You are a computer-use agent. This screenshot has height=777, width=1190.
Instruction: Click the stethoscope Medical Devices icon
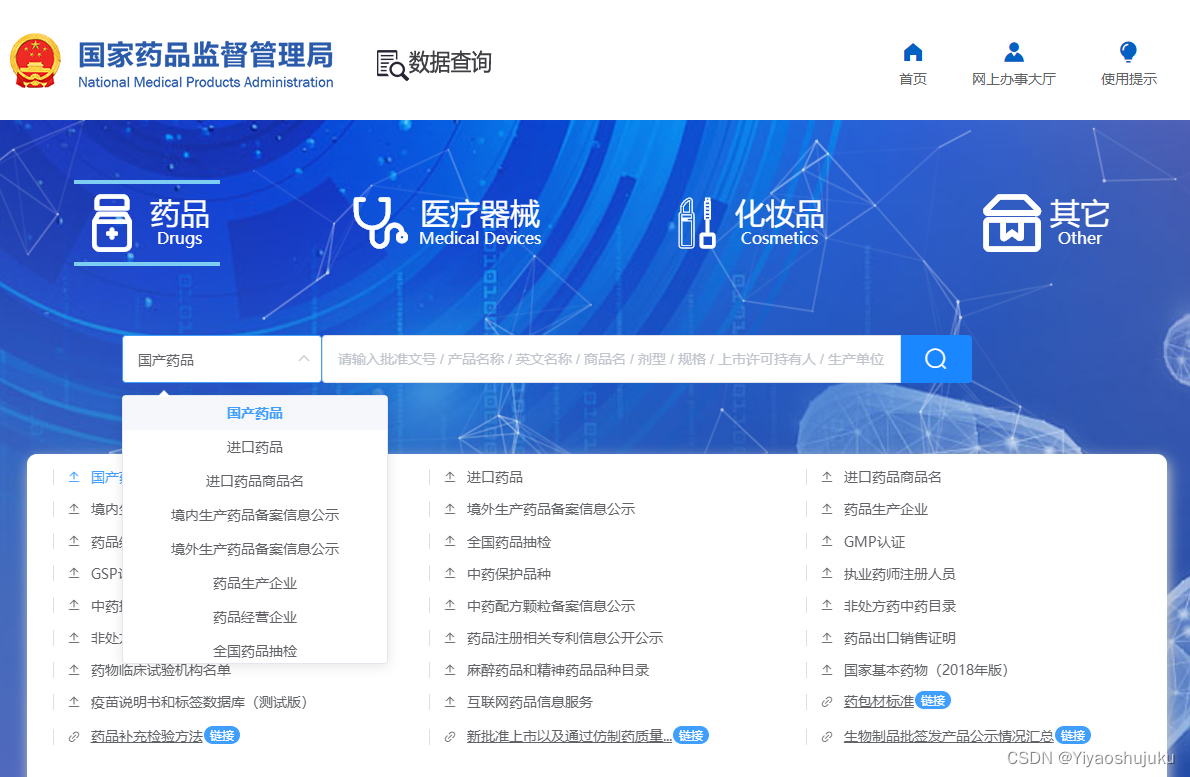tap(379, 223)
